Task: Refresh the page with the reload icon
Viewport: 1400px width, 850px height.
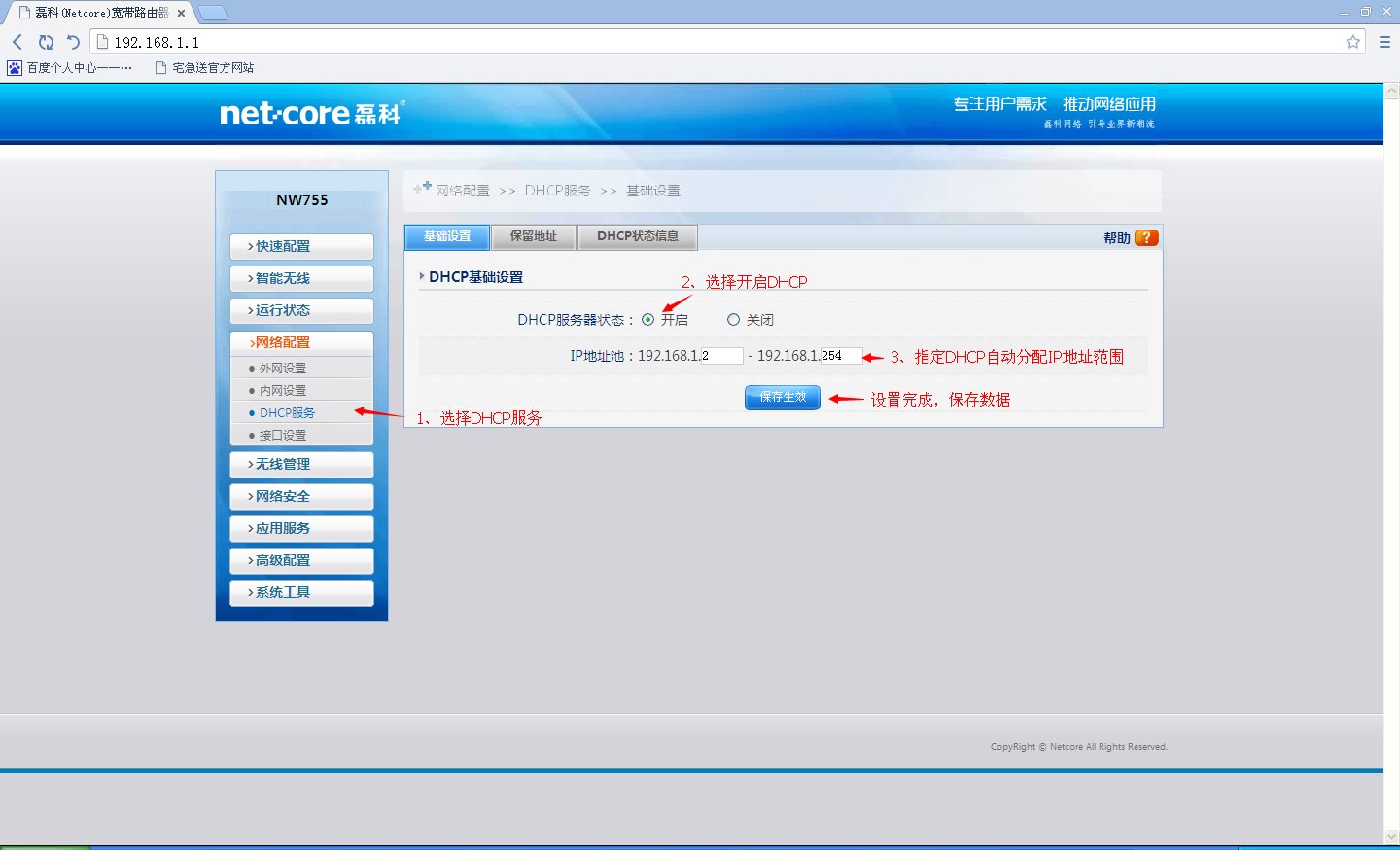Action: point(46,42)
